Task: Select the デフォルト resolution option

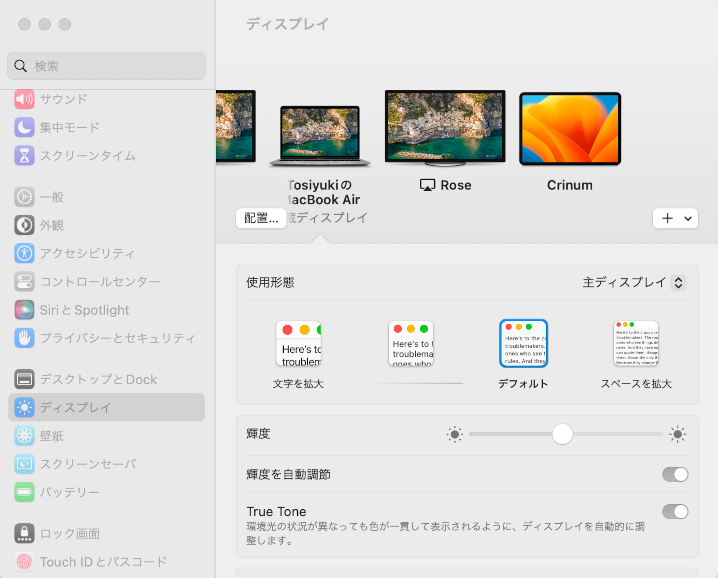Action: (x=523, y=345)
